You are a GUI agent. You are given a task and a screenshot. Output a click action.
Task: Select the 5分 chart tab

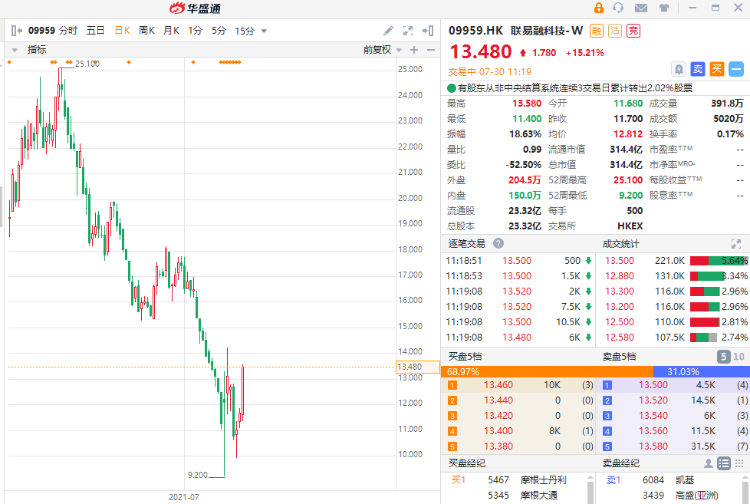click(x=219, y=31)
